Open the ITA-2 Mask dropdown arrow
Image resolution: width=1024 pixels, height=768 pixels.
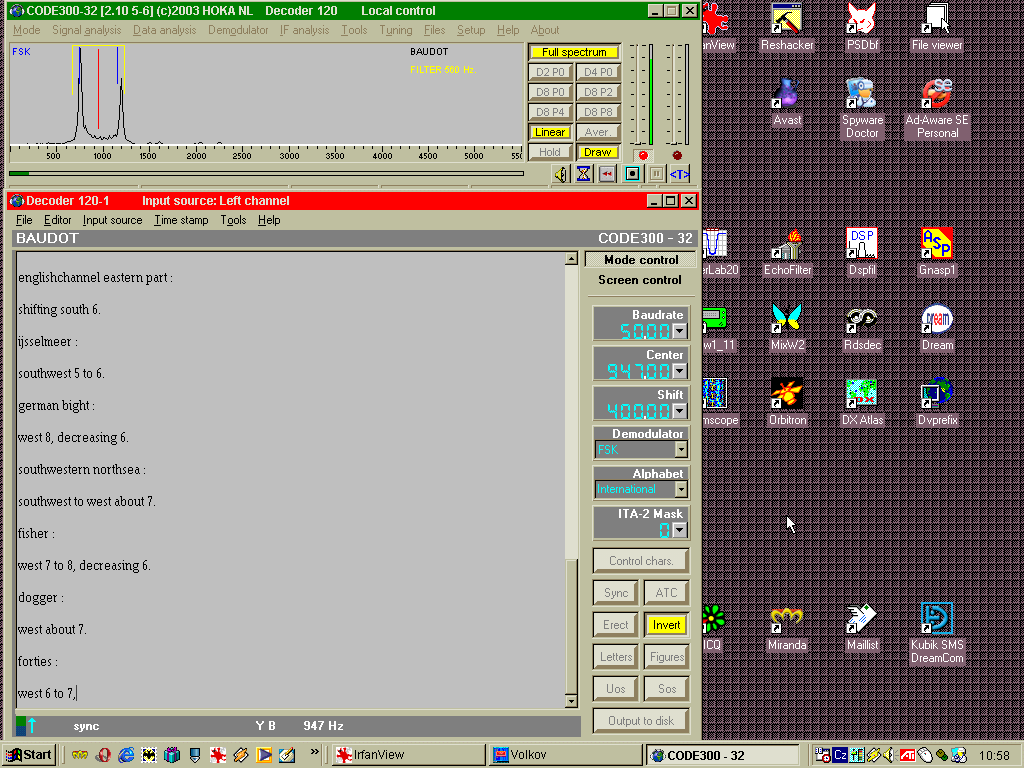(680, 530)
